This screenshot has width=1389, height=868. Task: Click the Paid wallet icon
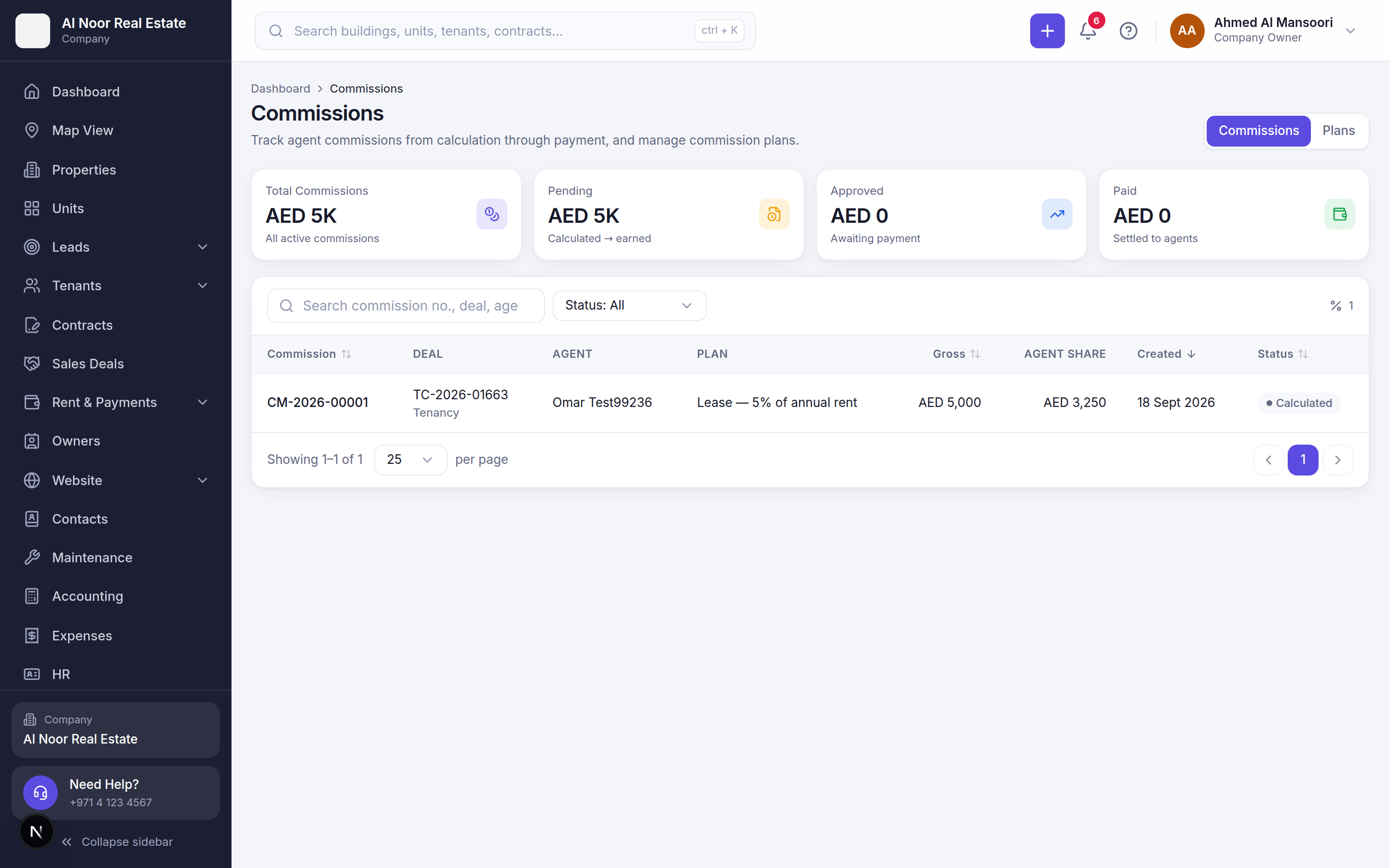click(1340, 214)
